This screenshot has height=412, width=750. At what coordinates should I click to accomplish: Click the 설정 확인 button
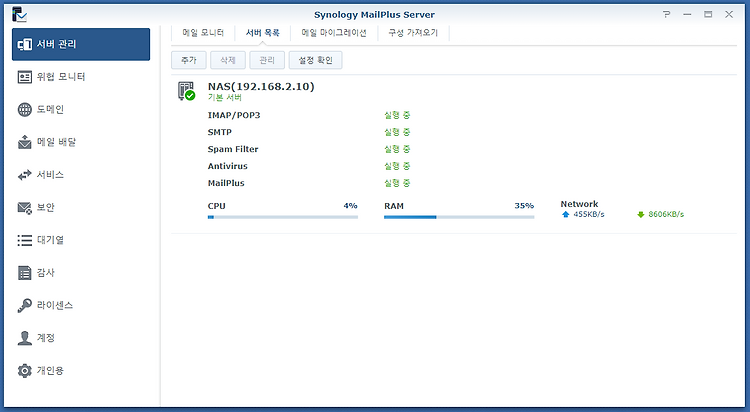point(315,60)
